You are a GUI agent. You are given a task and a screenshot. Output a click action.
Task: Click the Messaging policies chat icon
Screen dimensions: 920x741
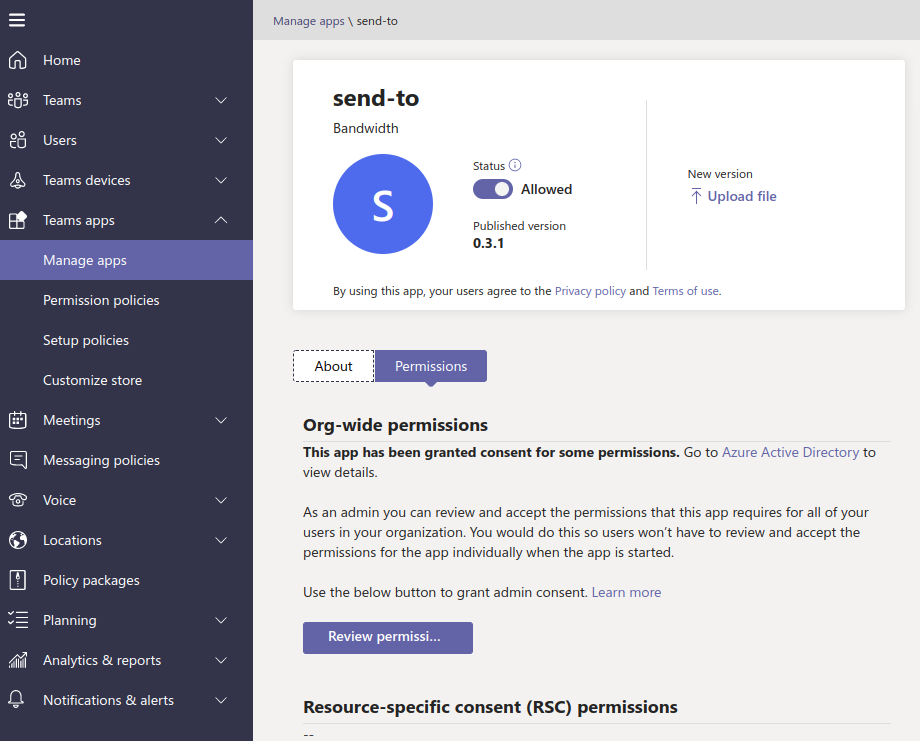18,460
